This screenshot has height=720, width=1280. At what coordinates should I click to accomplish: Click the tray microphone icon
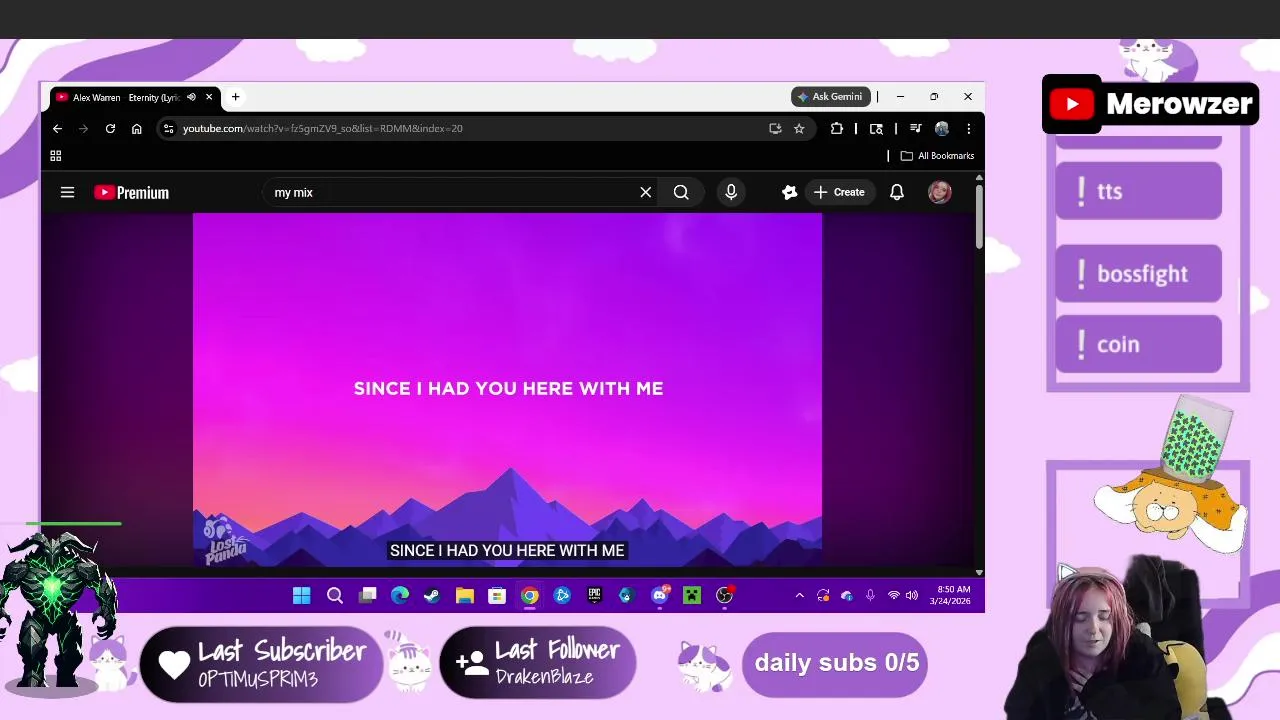pyautogui.click(x=870, y=596)
